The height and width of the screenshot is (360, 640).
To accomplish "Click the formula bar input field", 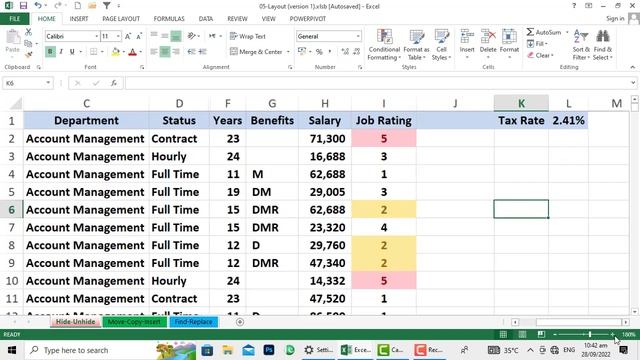I will (378, 83).
